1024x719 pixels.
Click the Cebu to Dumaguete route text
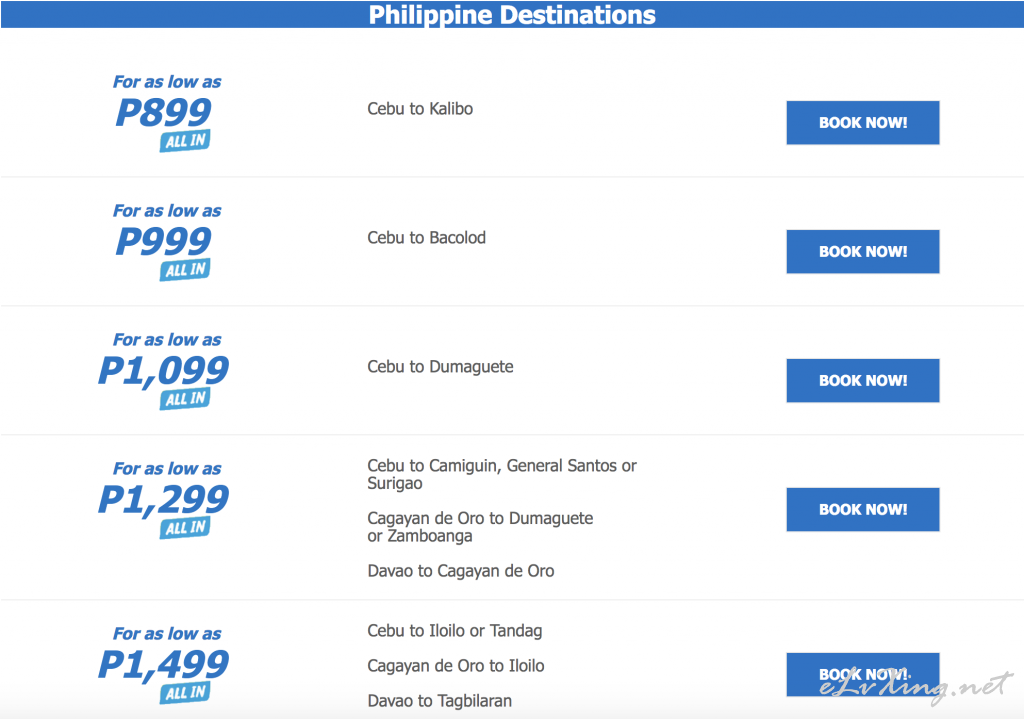440,367
